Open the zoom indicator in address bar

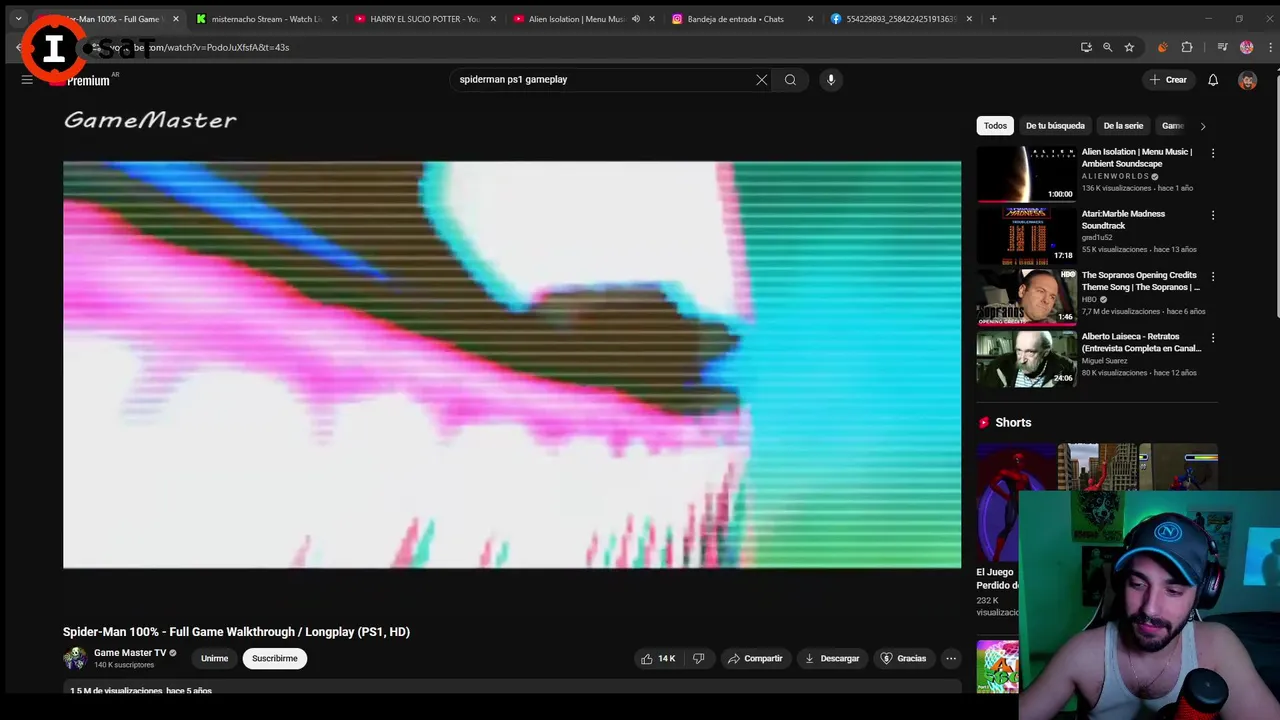1107,47
